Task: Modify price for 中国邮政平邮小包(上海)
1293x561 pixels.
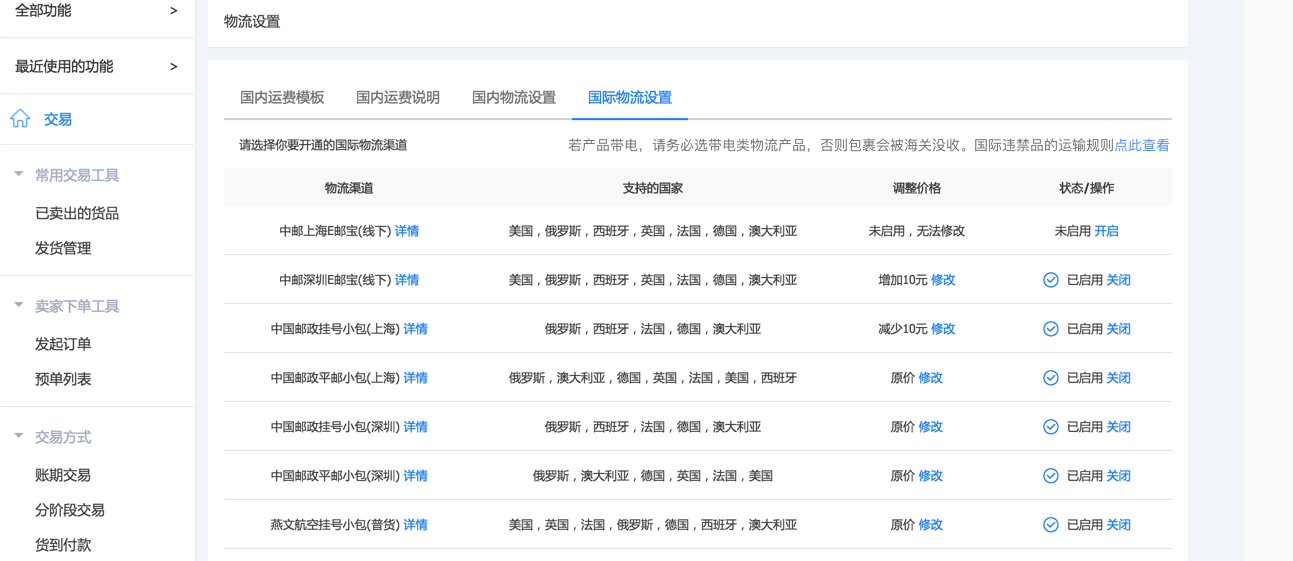Action: click(x=931, y=378)
